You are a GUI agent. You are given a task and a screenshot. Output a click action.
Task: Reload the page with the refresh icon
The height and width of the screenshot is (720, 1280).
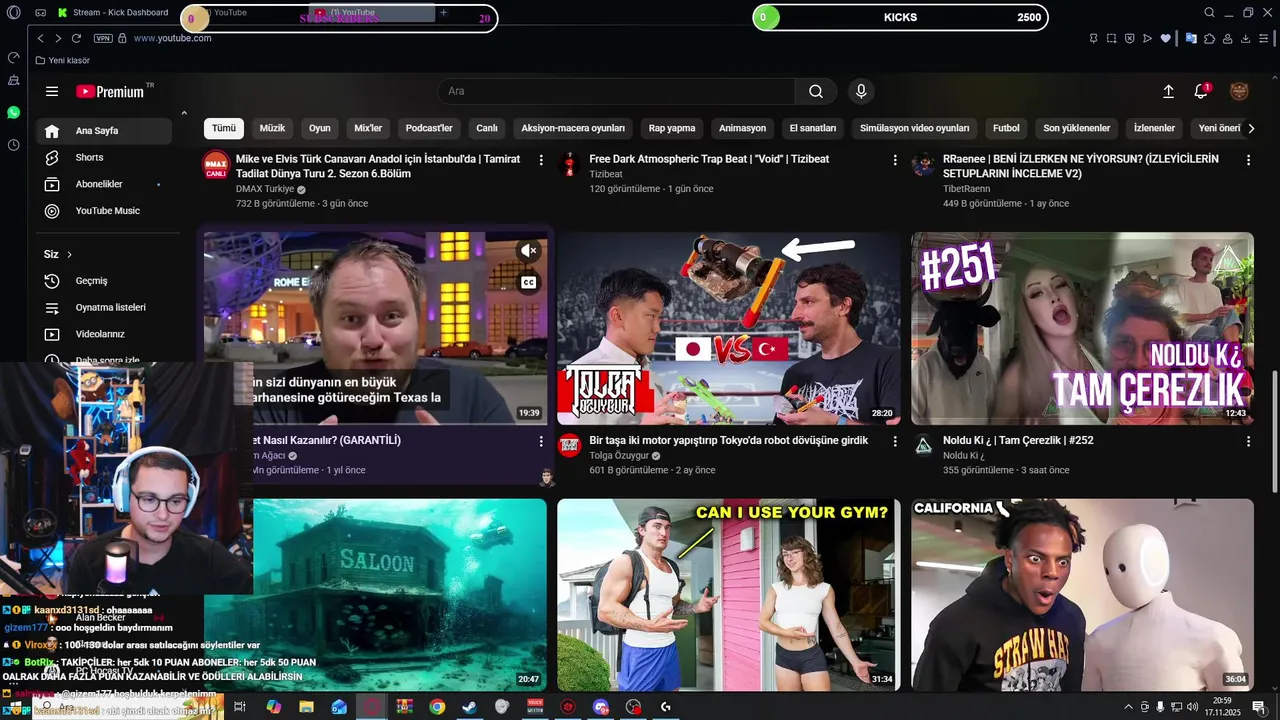point(76,38)
